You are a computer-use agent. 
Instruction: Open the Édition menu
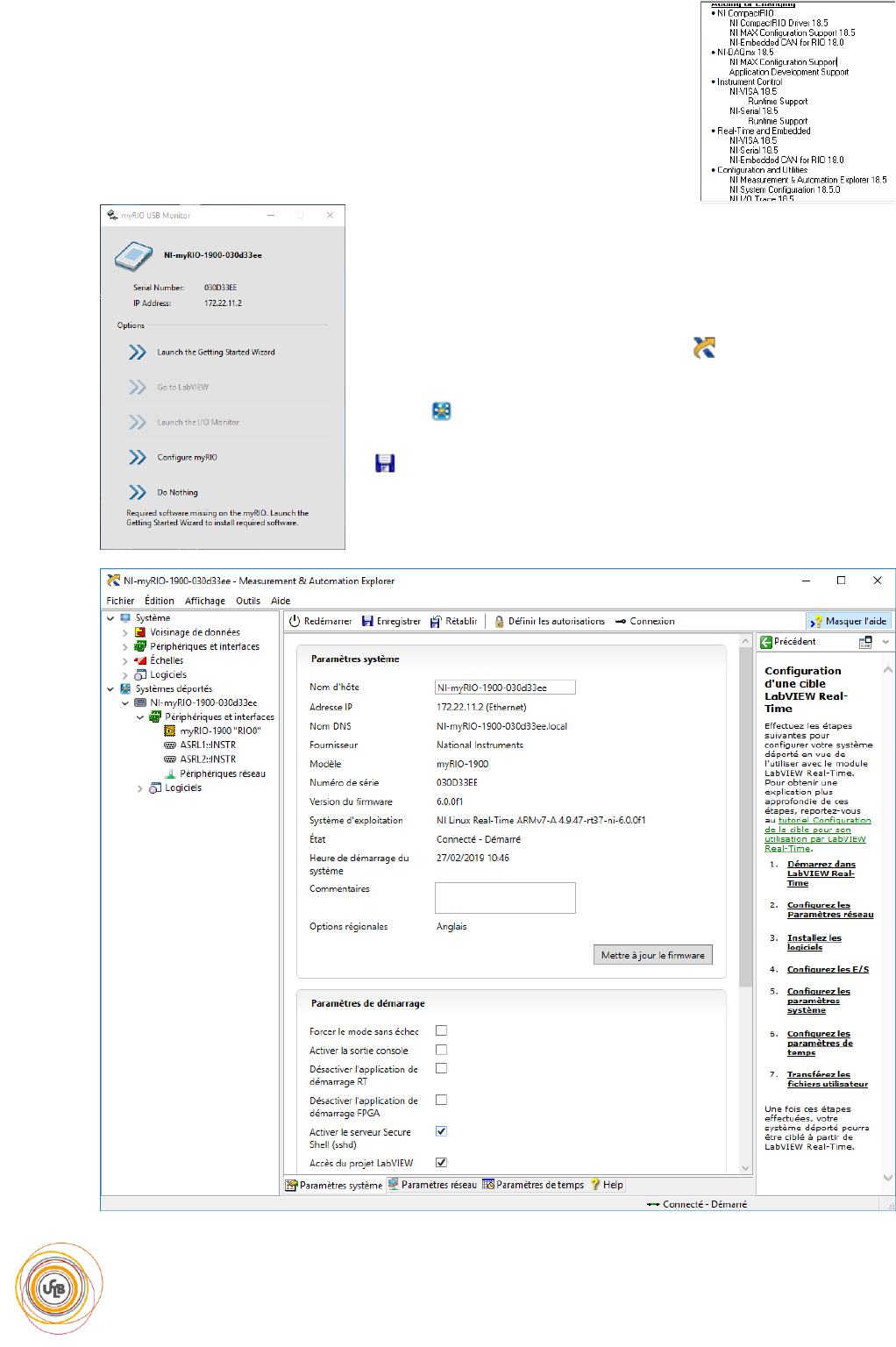pos(160,601)
